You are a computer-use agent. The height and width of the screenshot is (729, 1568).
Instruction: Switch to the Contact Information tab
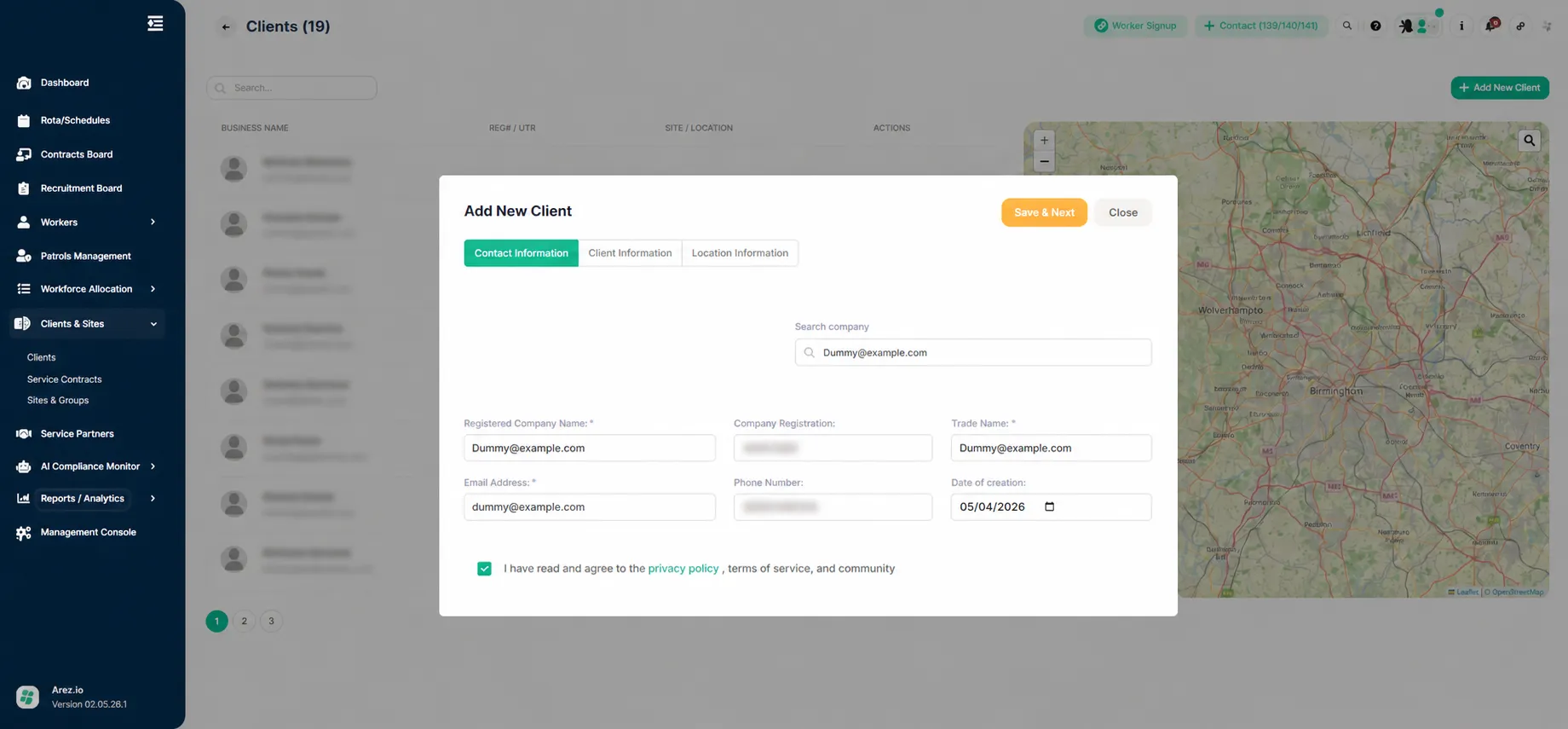(521, 253)
